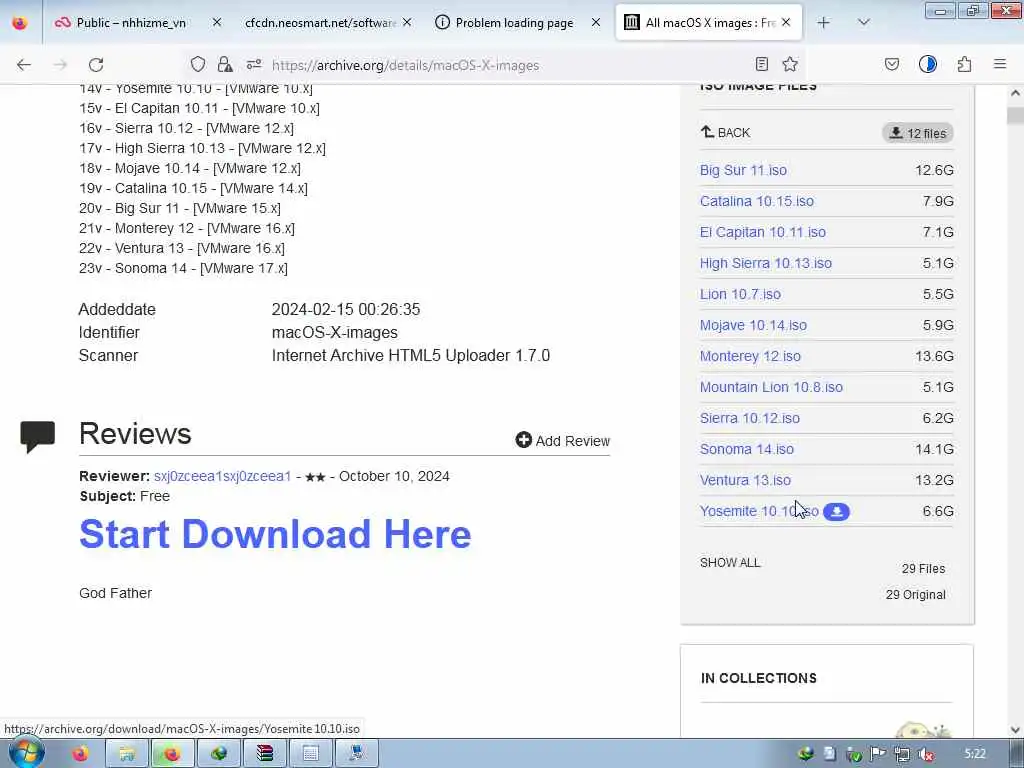
Task: Go back to previous page
Action: 24,65
